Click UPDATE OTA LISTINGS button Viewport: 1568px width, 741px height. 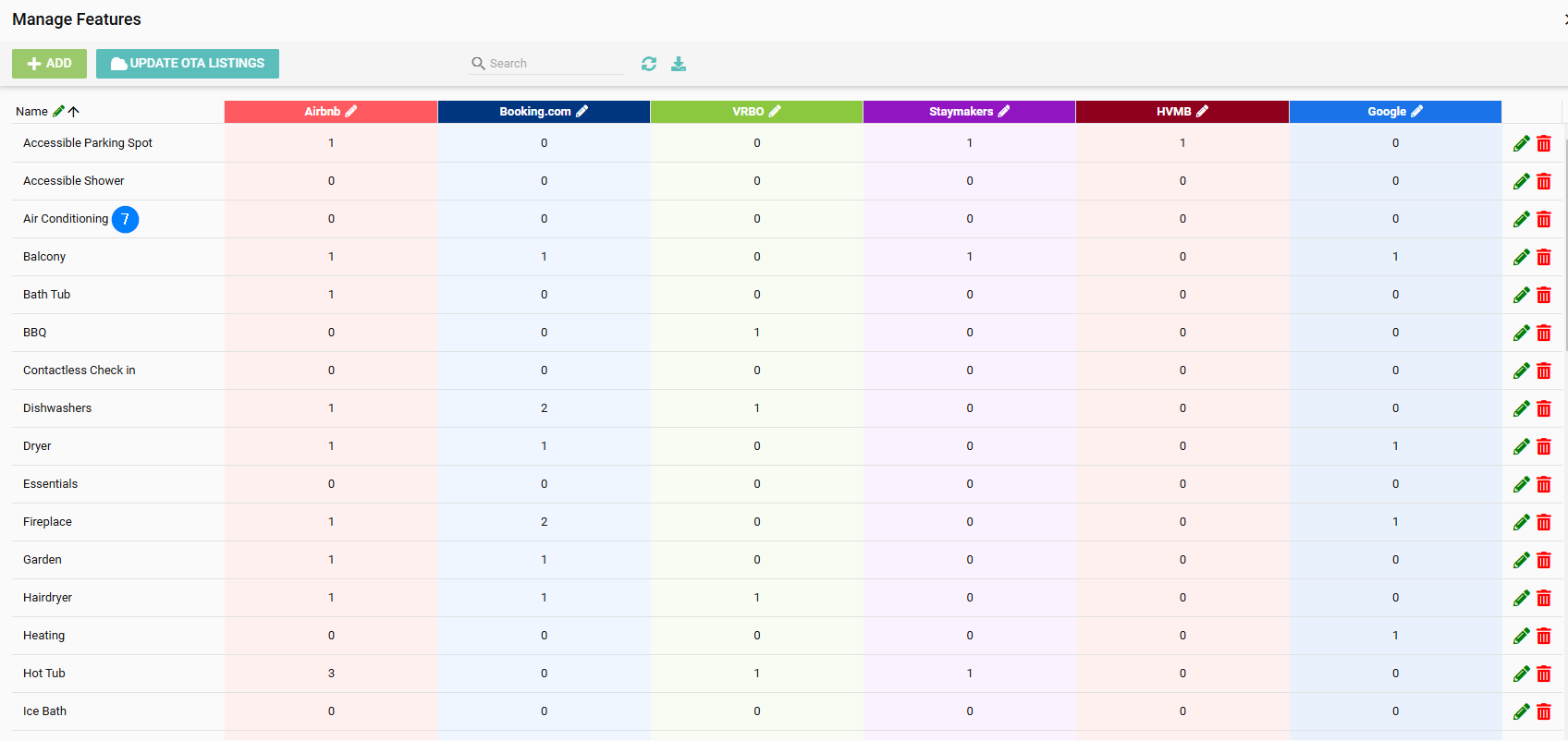tap(188, 64)
